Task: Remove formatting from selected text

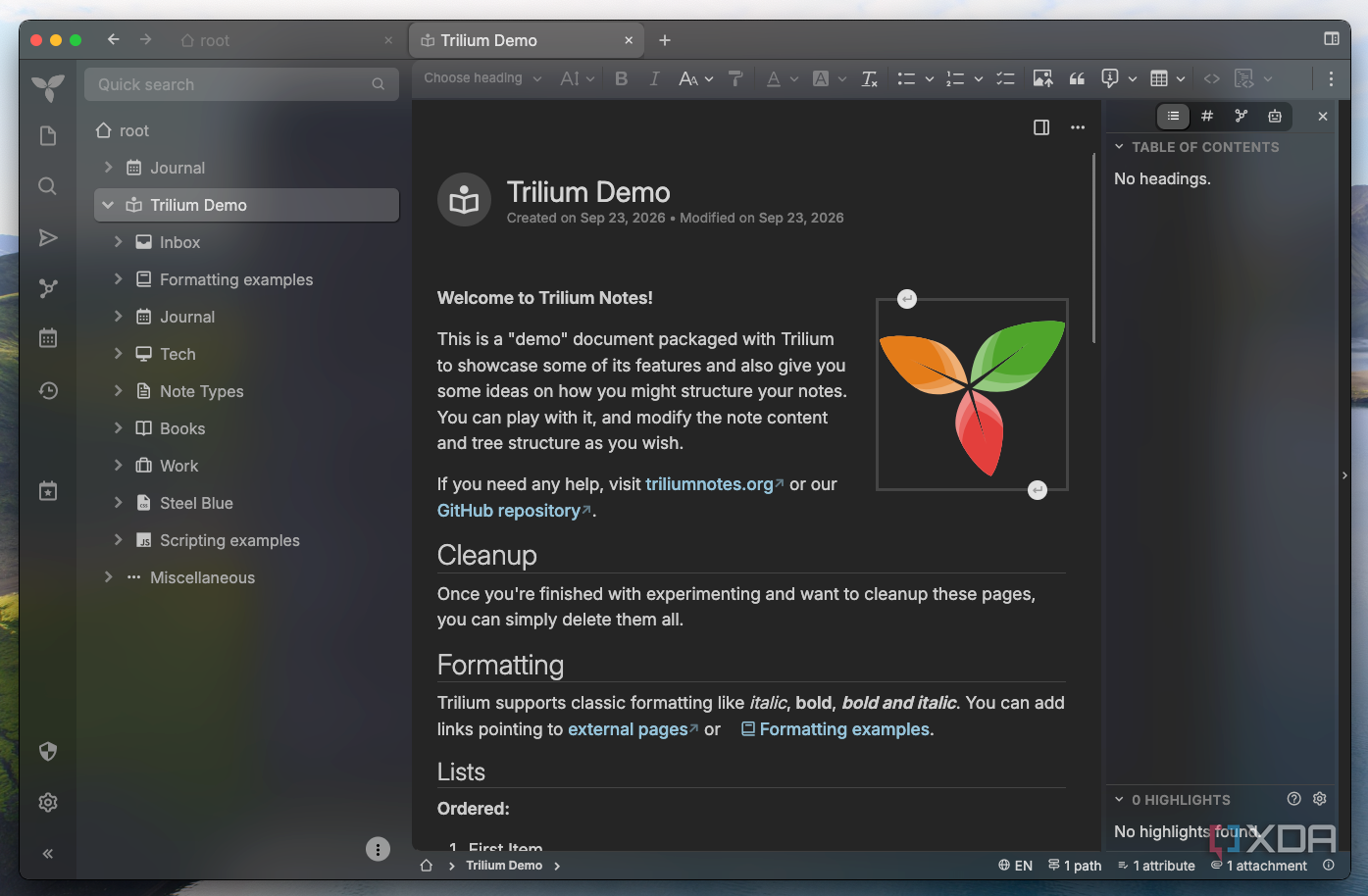Action: tap(869, 78)
